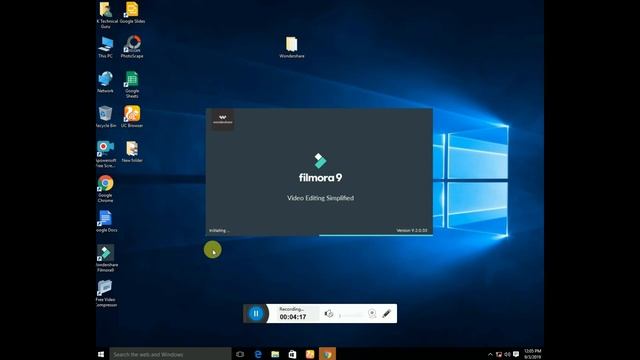Screen dimensions: 640x360
Task: Open the Network desktop icon
Action: point(105,82)
